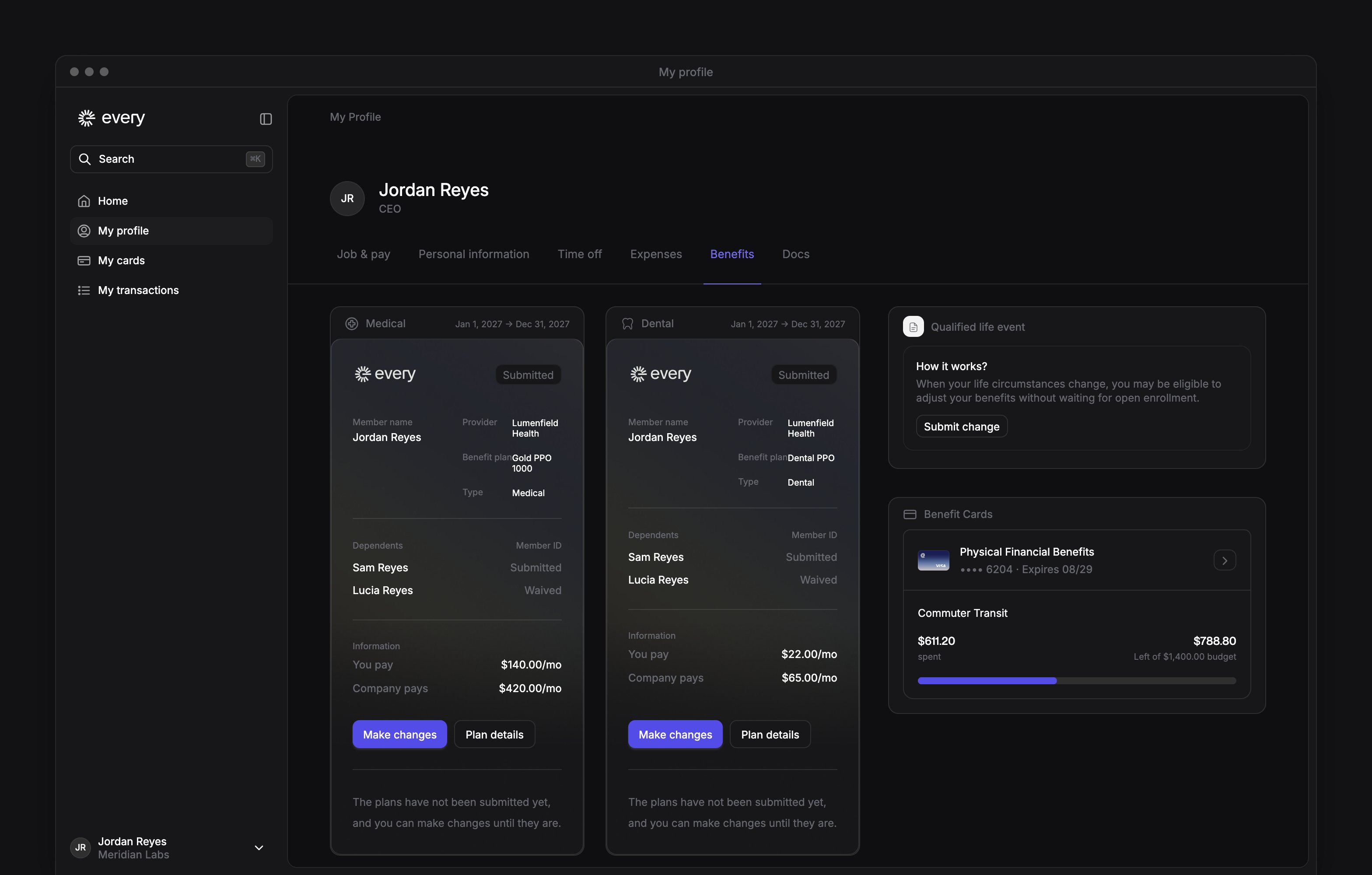The height and width of the screenshot is (875, 1372).
Task: Click the ⌘K shortcut badge in search
Action: point(255,159)
